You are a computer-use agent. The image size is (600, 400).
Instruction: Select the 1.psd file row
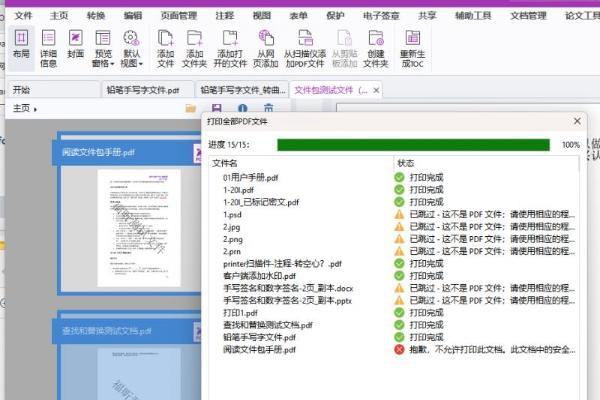(x=393, y=214)
